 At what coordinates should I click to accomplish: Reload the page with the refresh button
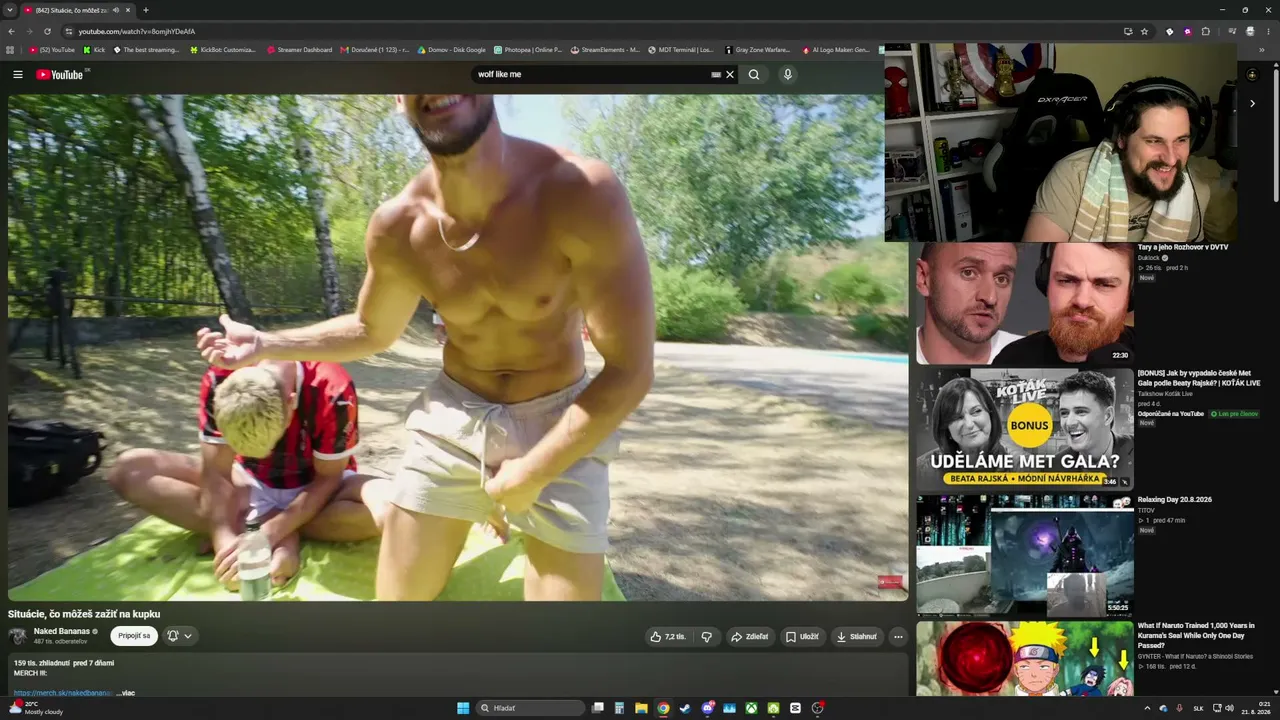[x=47, y=31]
